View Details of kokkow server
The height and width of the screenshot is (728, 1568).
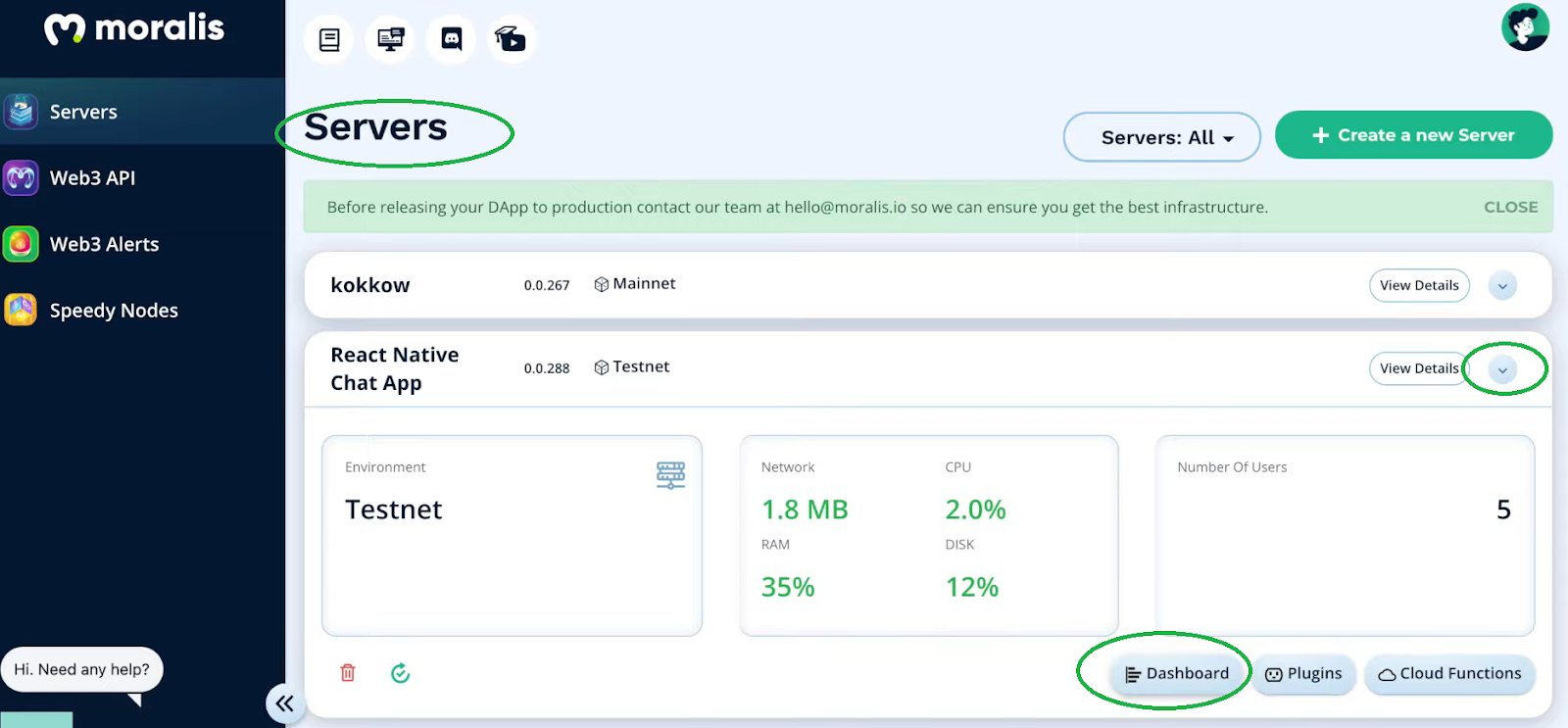point(1419,285)
